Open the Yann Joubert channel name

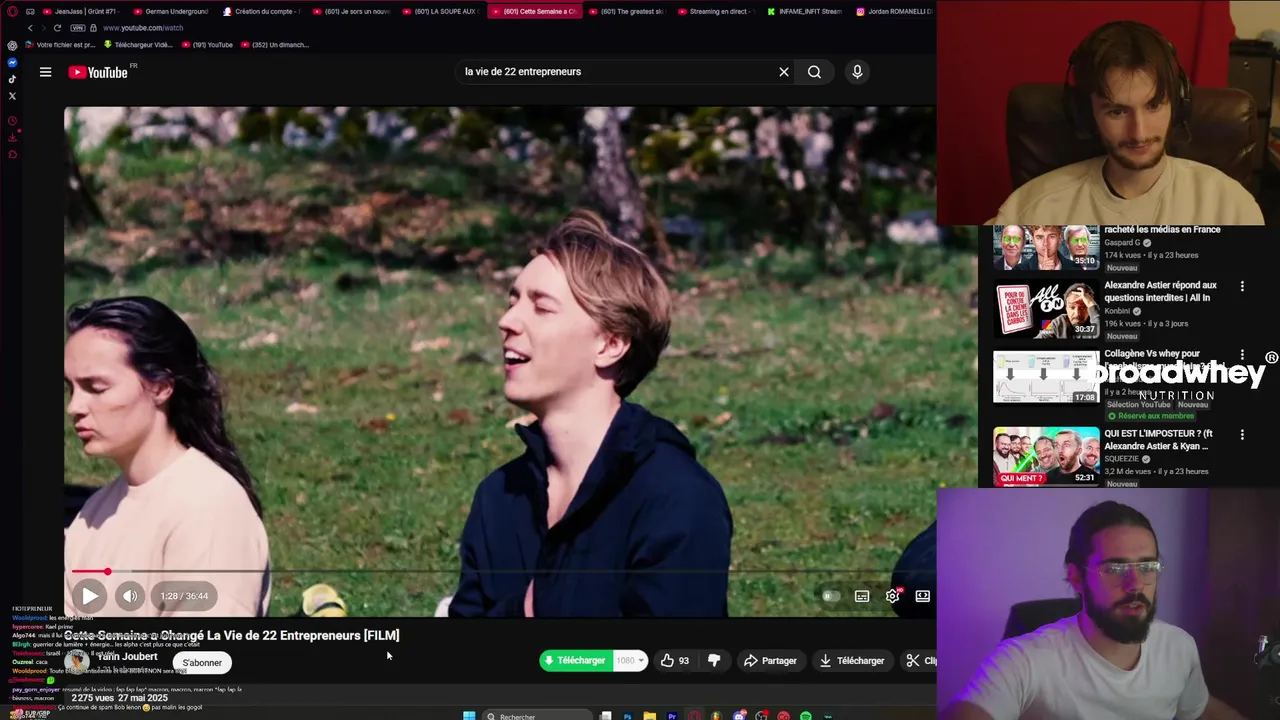(128, 657)
